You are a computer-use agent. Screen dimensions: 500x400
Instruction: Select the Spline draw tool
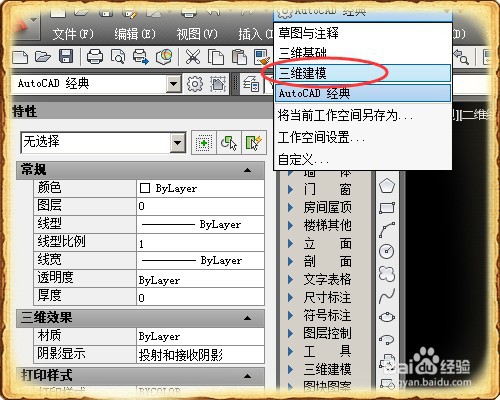387,296
